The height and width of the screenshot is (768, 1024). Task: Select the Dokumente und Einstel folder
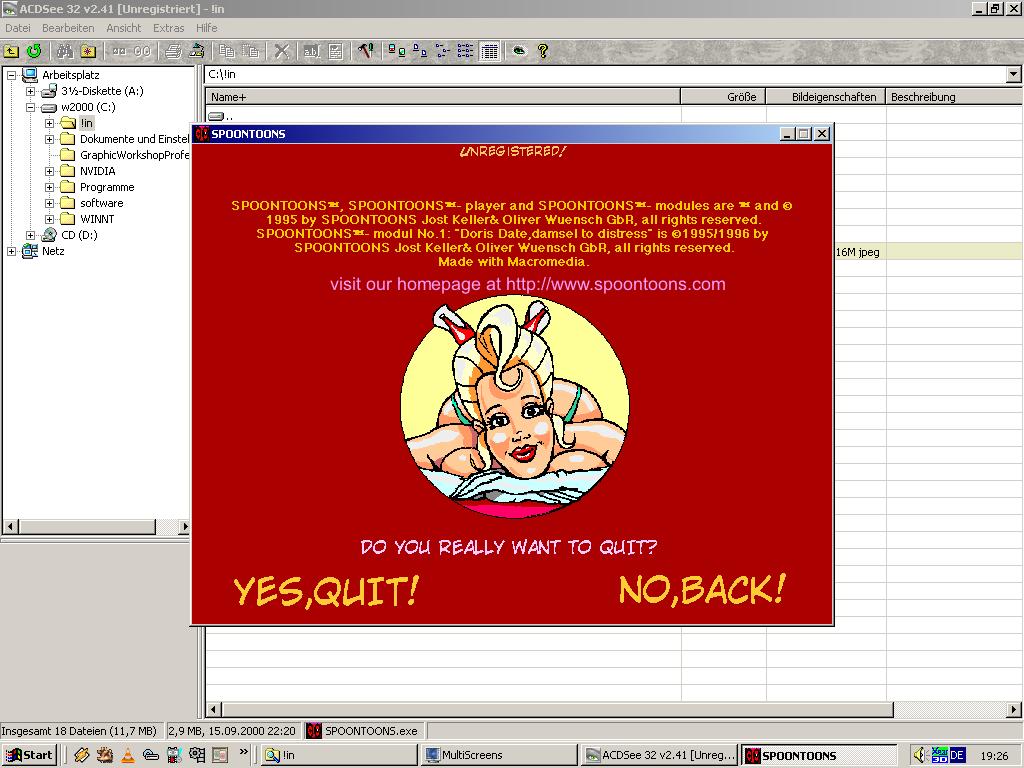coord(135,139)
